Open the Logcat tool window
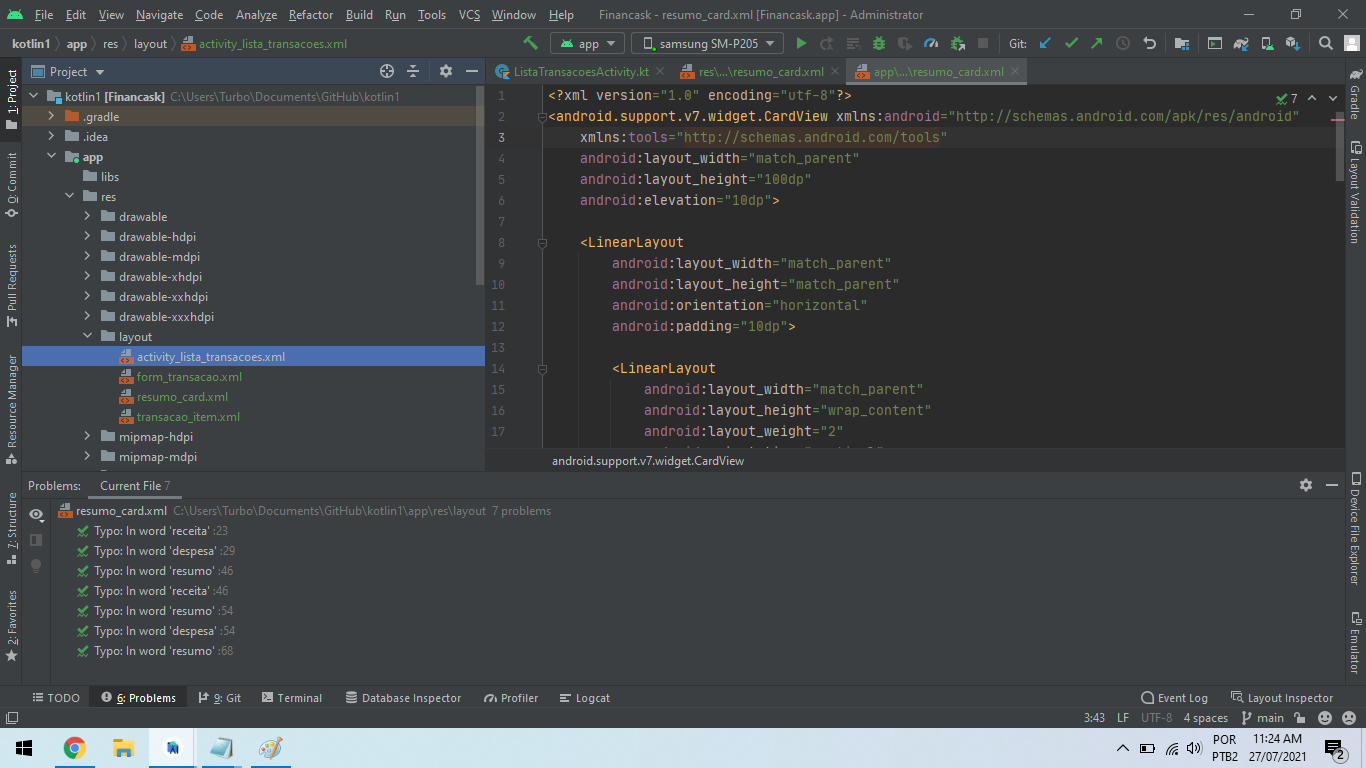1366x768 pixels. 585,698
